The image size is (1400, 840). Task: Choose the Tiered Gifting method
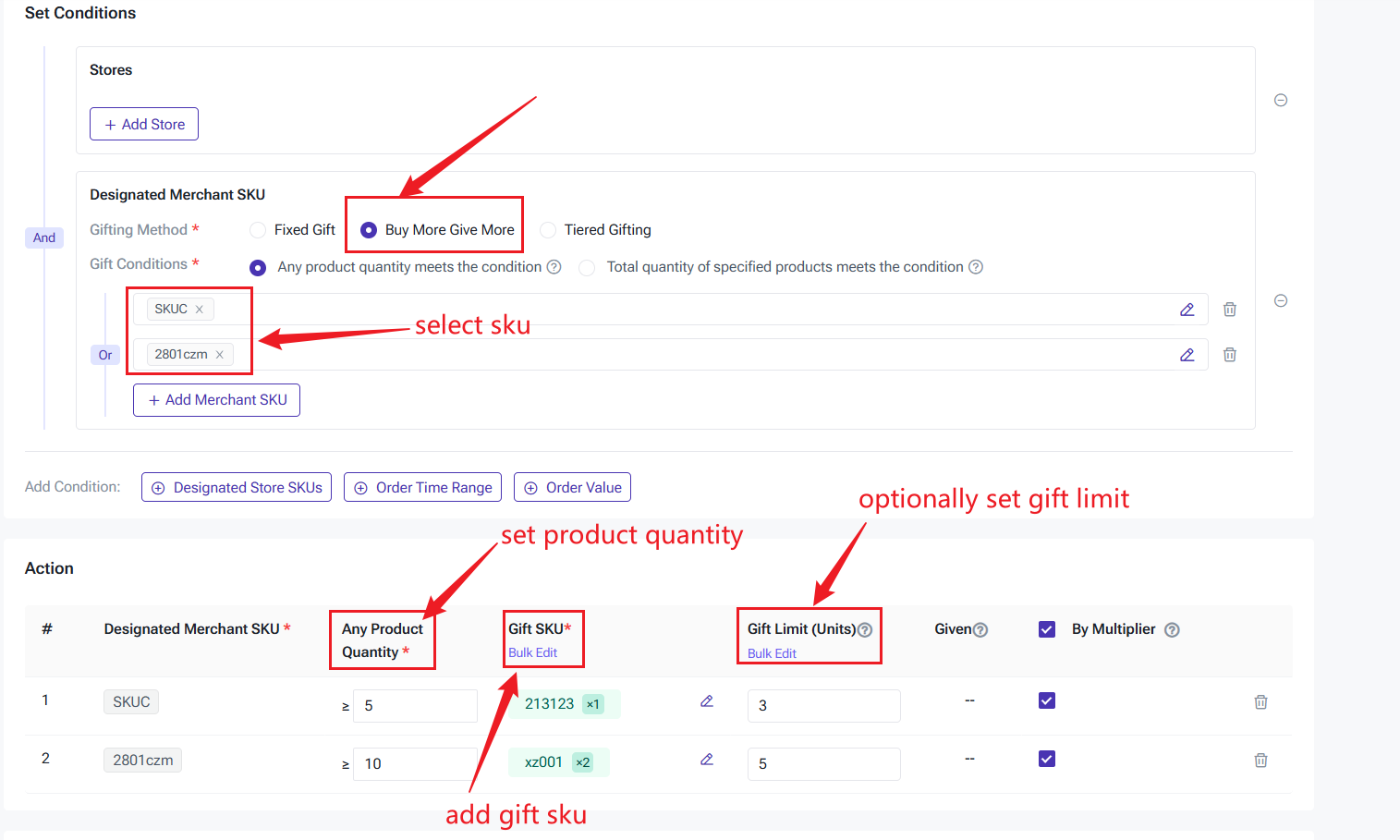(549, 230)
